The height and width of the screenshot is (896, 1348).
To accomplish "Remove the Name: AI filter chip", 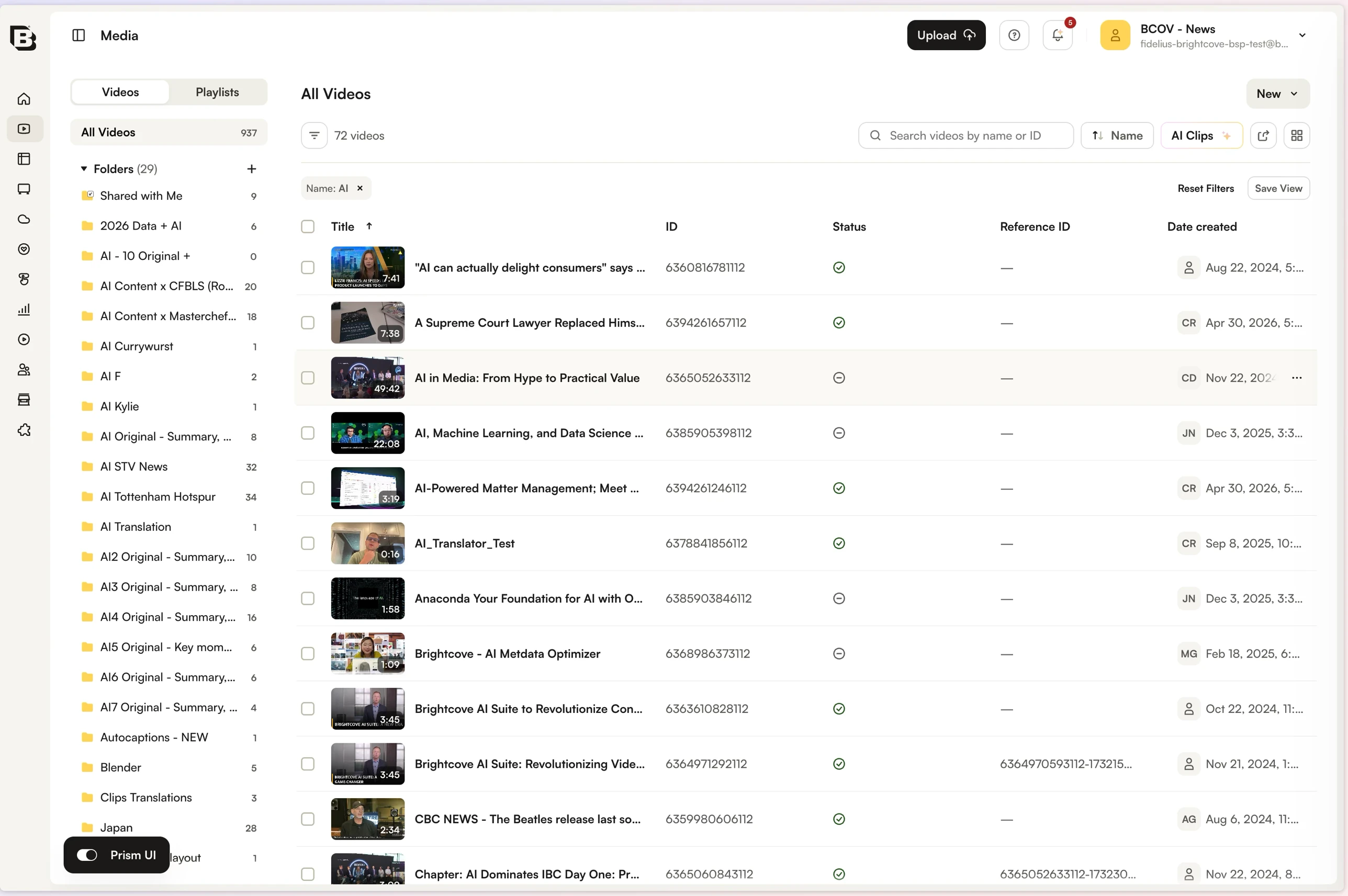I will [x=360, y=188].
